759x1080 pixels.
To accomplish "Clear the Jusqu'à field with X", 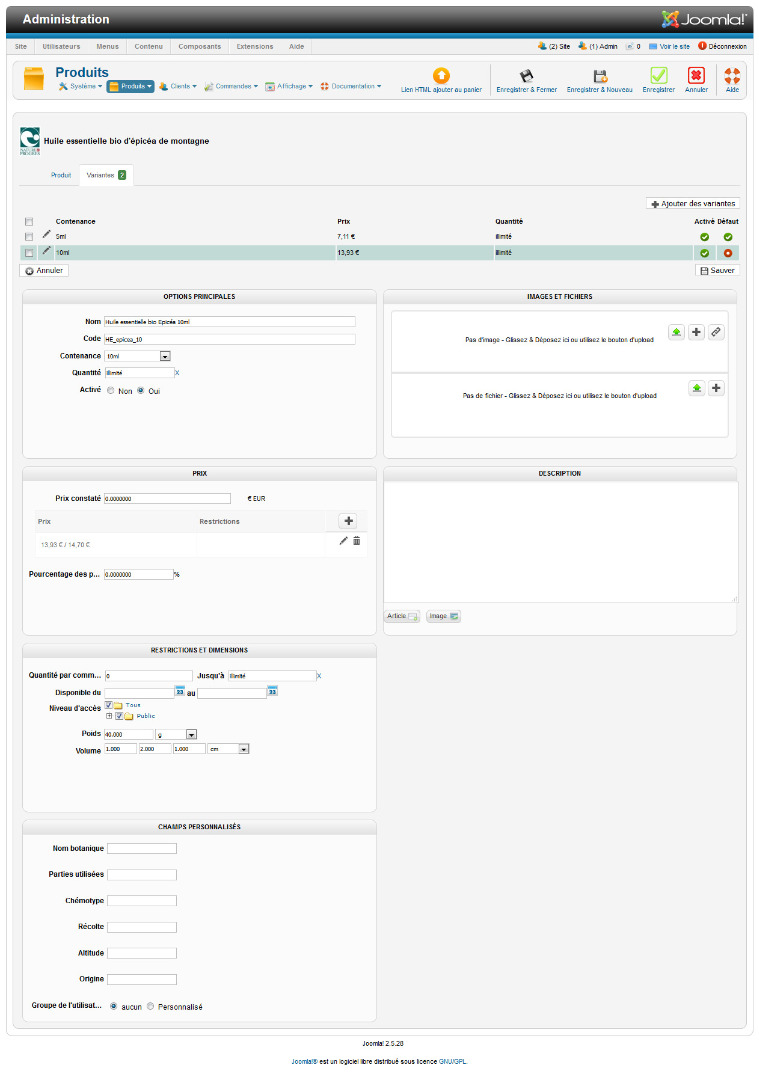I will pos(318,676).
